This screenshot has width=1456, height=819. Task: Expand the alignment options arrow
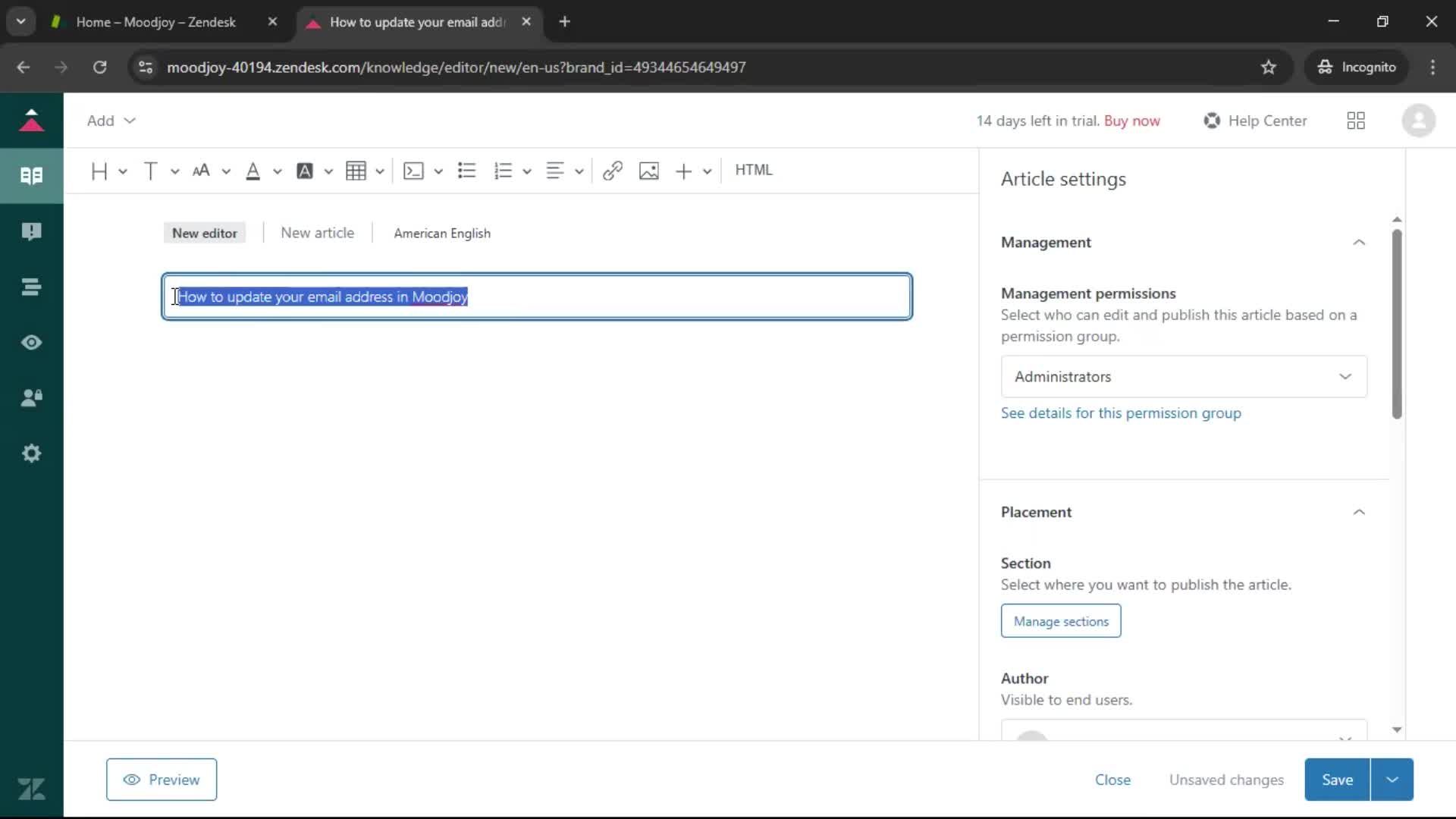pyautogui.click(x=579, y=171)
